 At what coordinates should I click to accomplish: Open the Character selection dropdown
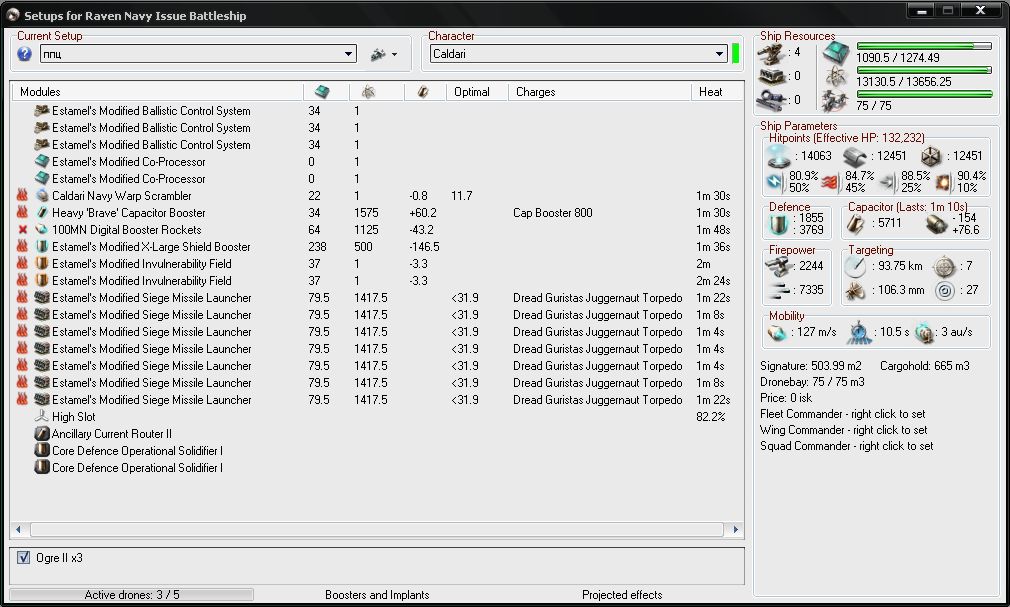(x=720, y=54)
